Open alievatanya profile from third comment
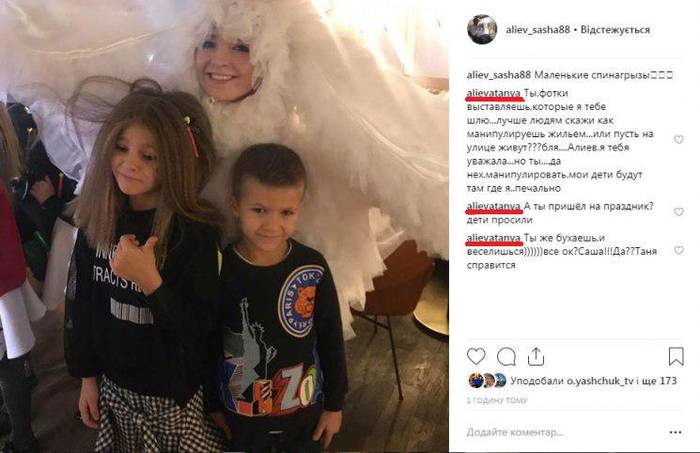This screenshot has width=700, height=453. pos(494,238)
